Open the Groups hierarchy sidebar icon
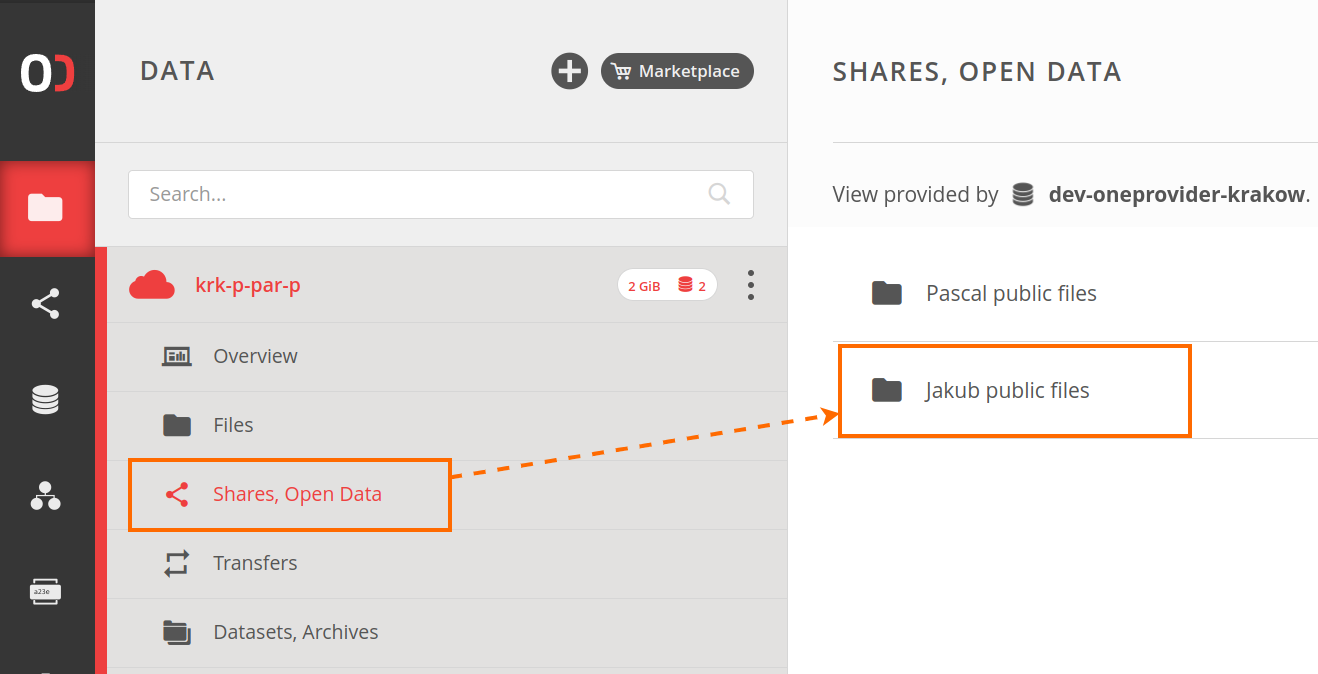1318x674 pixels. pyautogui.click(x=46, y=496)
